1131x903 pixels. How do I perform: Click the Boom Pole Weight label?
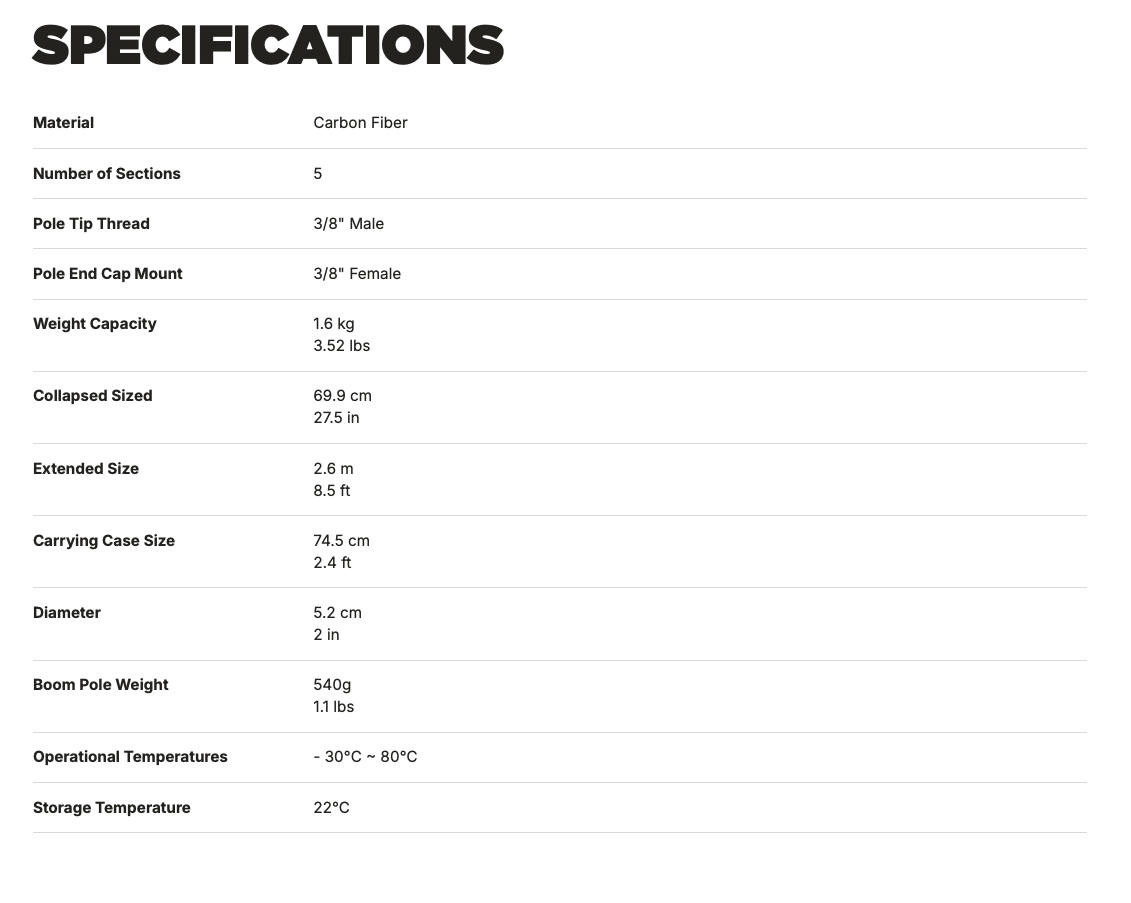tap(101, 685)
